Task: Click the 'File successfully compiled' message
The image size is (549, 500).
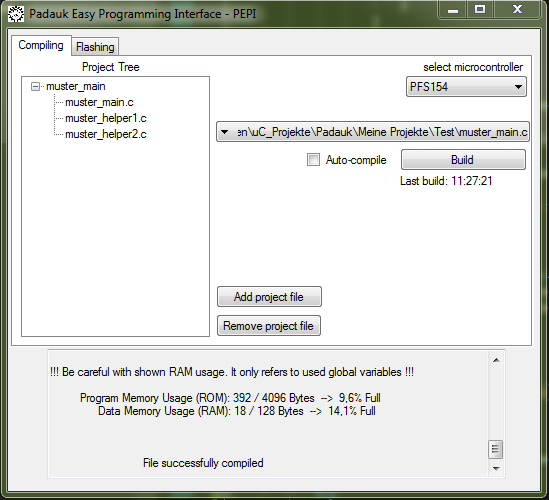Action: pyautogui.click(x=203, y=463)
